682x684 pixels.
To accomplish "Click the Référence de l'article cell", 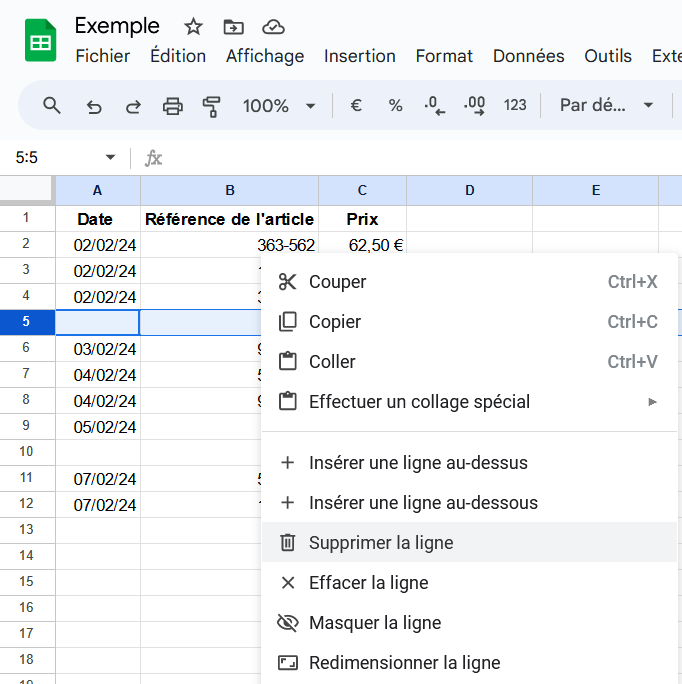I will coord(230,219).
